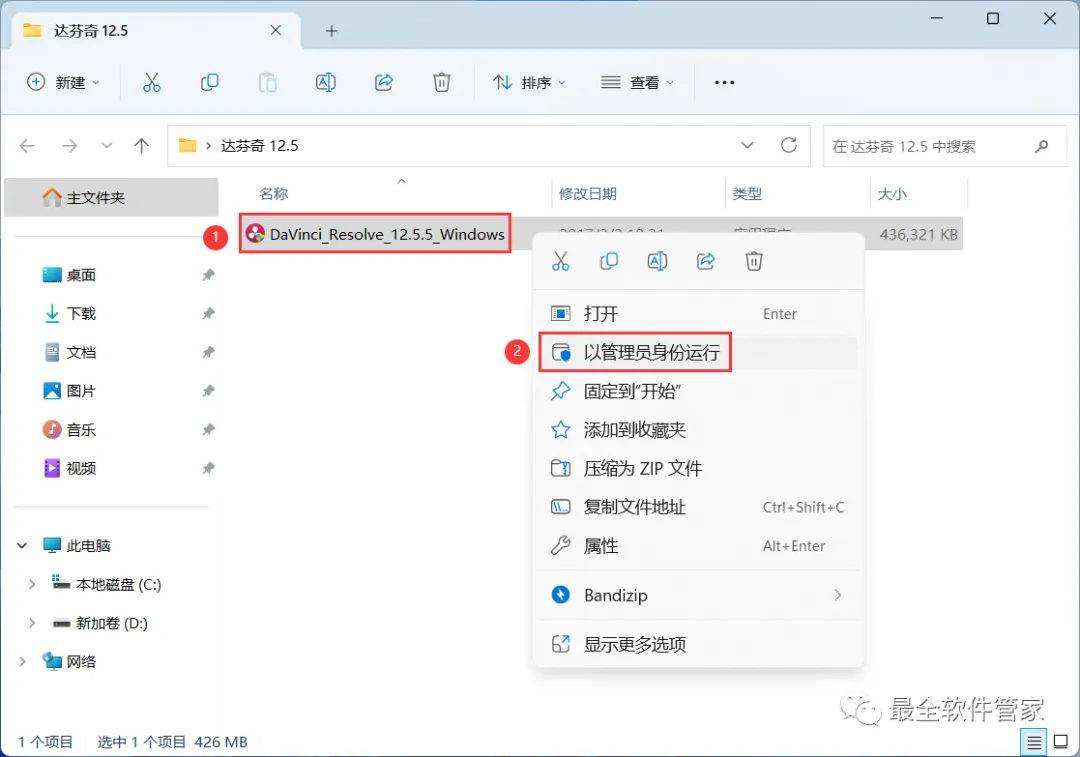Image resolution: width=1080 pixels, height=757 pixels.
Task: Expand the address bar history dropdown
Action: tap(747, 145)
